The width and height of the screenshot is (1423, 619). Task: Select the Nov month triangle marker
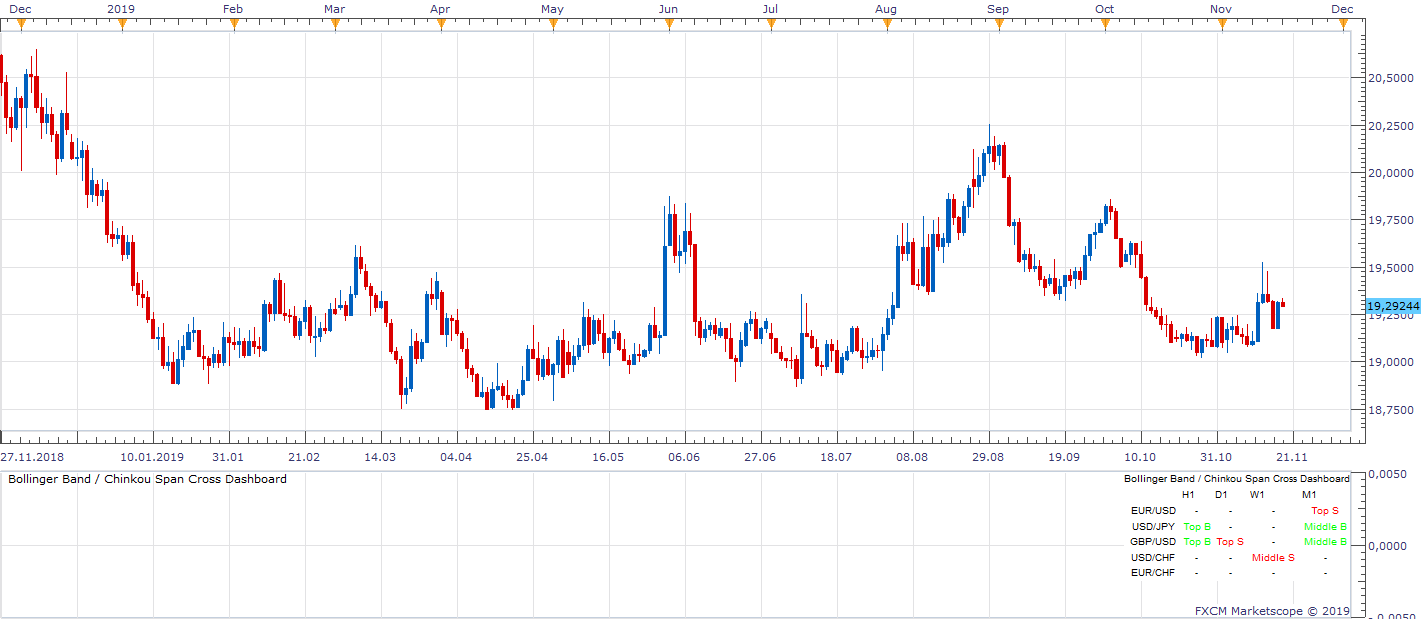[x=1220, y=25]
